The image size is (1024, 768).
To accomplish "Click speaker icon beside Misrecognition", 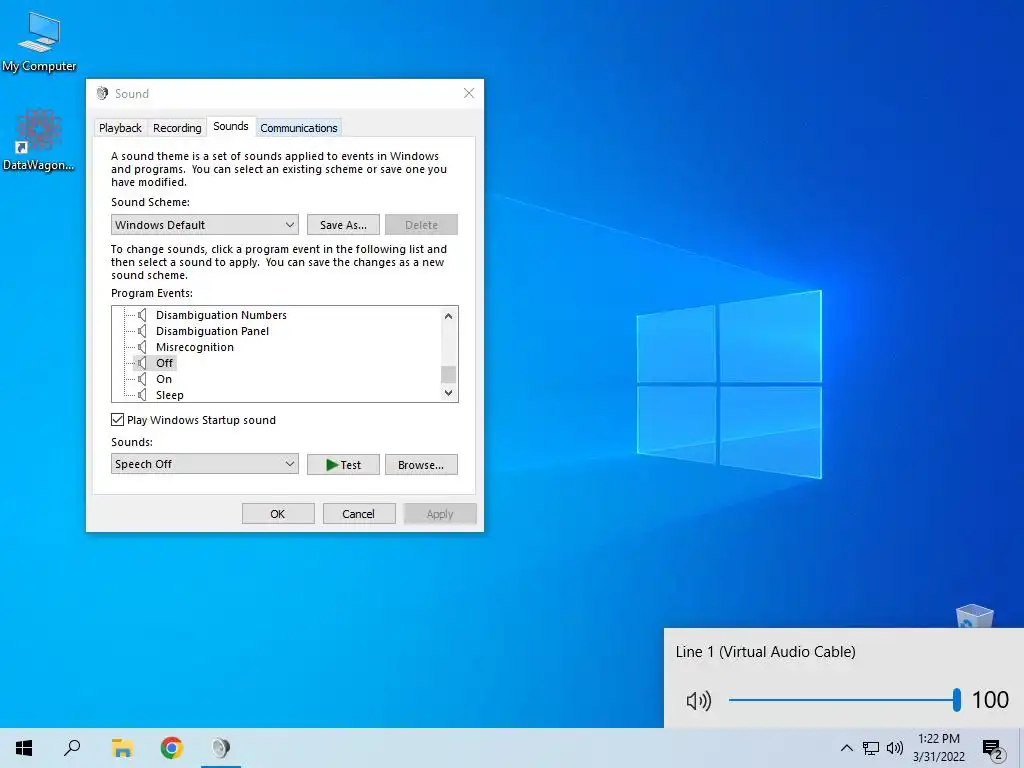I will click(x=142, y=347).
